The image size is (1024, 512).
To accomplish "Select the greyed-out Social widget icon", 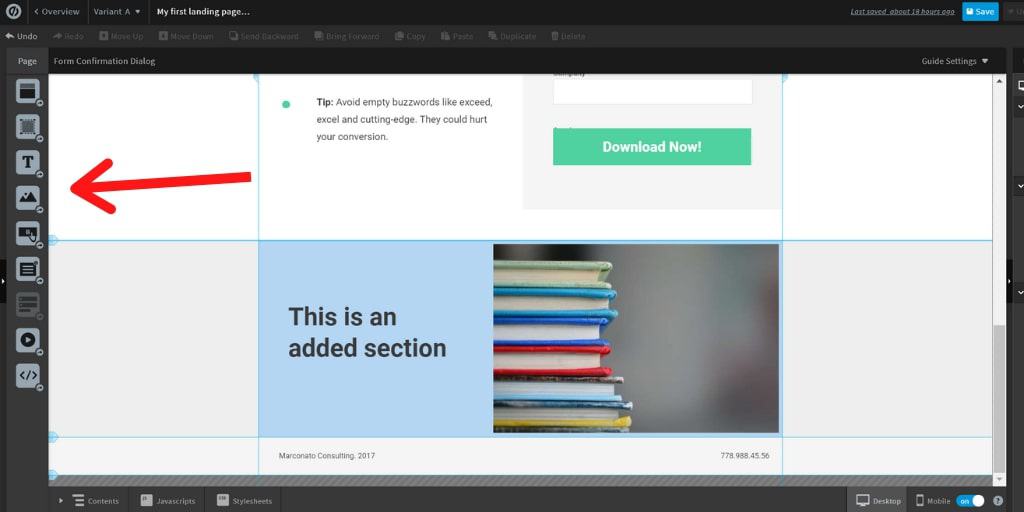I will [x=27, y=304].
